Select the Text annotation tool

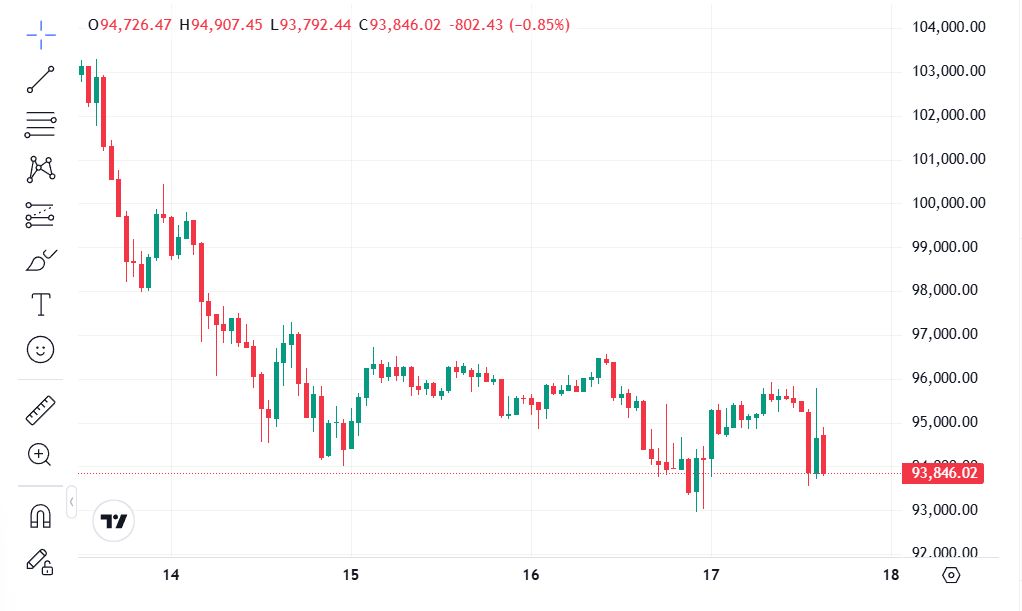pos(40,304)
